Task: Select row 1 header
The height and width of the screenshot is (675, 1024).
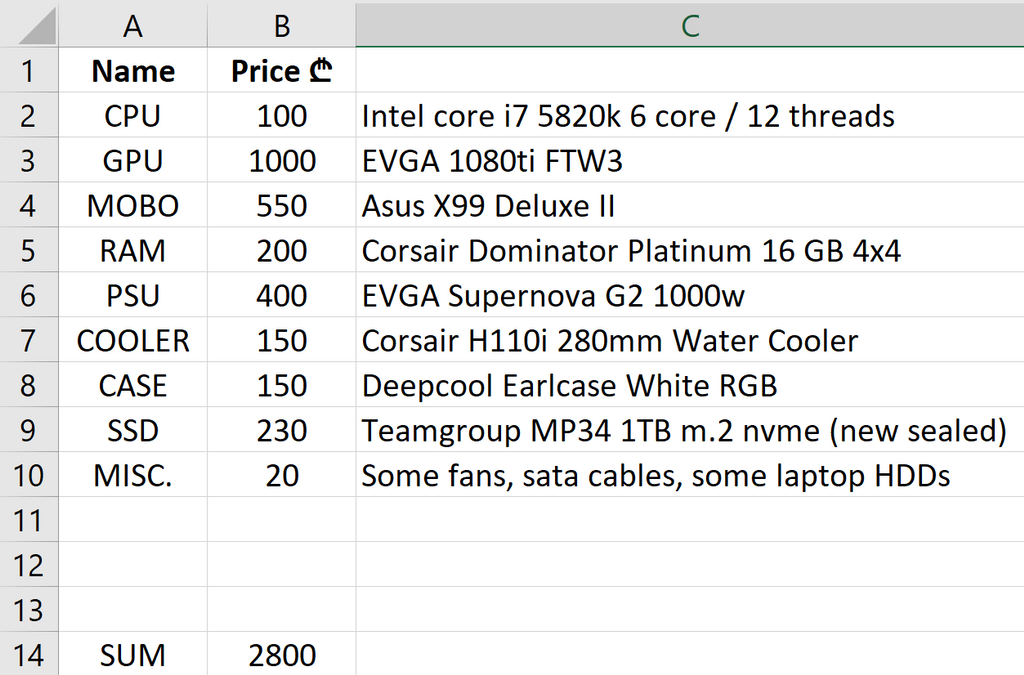Action: pos(28,71)
